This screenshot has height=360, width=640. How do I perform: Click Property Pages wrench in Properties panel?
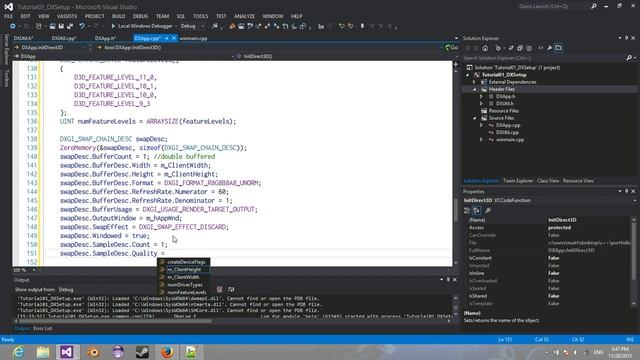click(x=488, y=211)
